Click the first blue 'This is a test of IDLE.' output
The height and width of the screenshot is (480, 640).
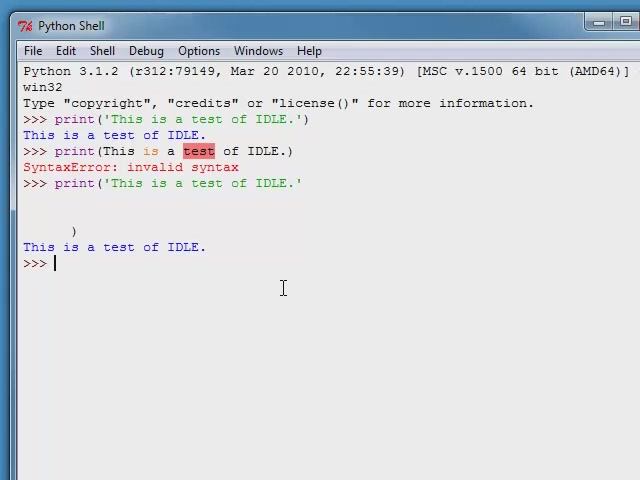coord(114,135)
